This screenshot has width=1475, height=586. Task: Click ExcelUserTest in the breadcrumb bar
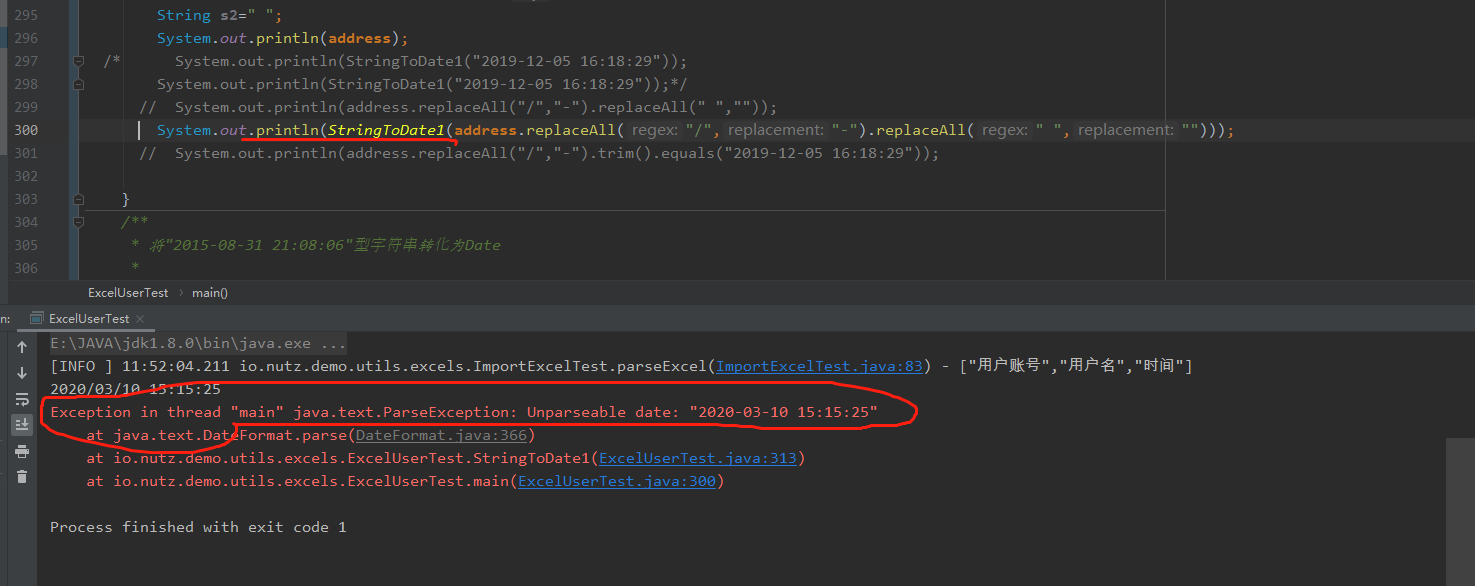pyautogui.click(x=128, y=292)
